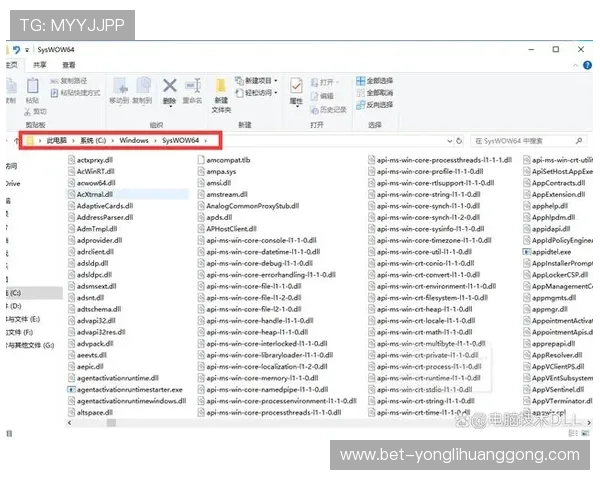Image resolution: width=600 pixels, height=480 pixels.
Task: Click Paste shortcut (粘贴快捷方式)
Action: pyautogui.click(x=75, y=93)
